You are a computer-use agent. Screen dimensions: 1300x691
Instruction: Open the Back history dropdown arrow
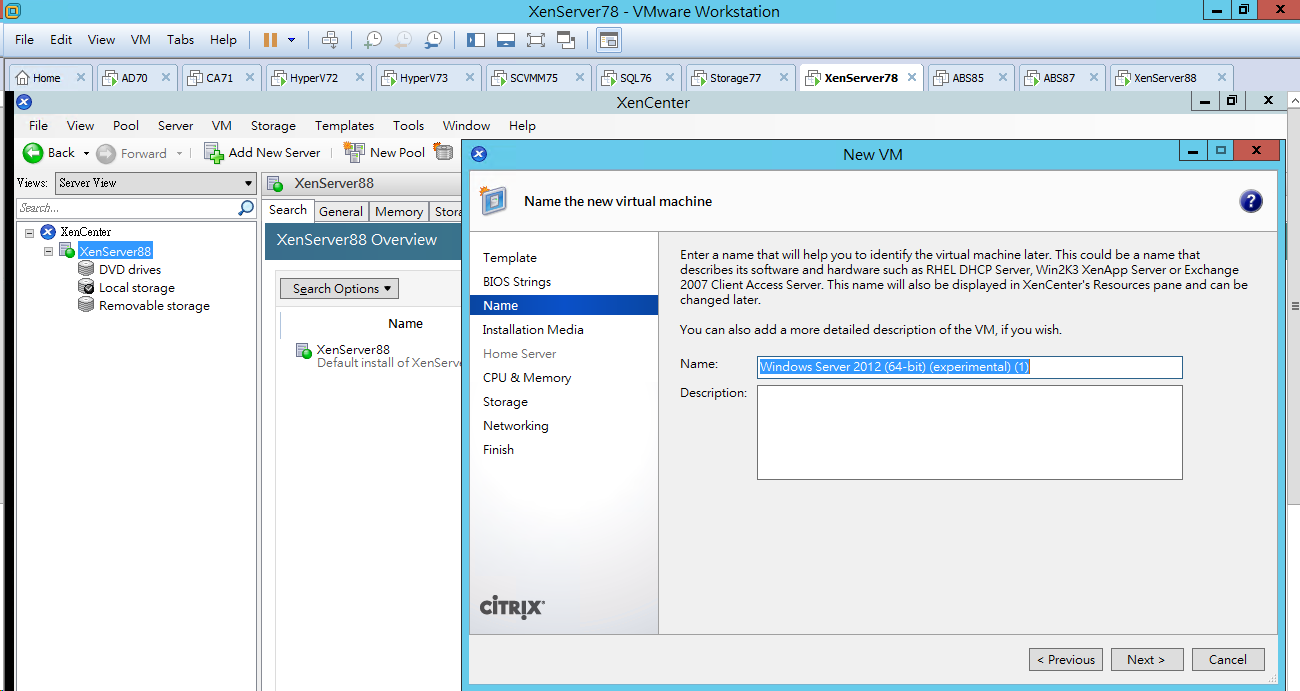pos(86,154)
